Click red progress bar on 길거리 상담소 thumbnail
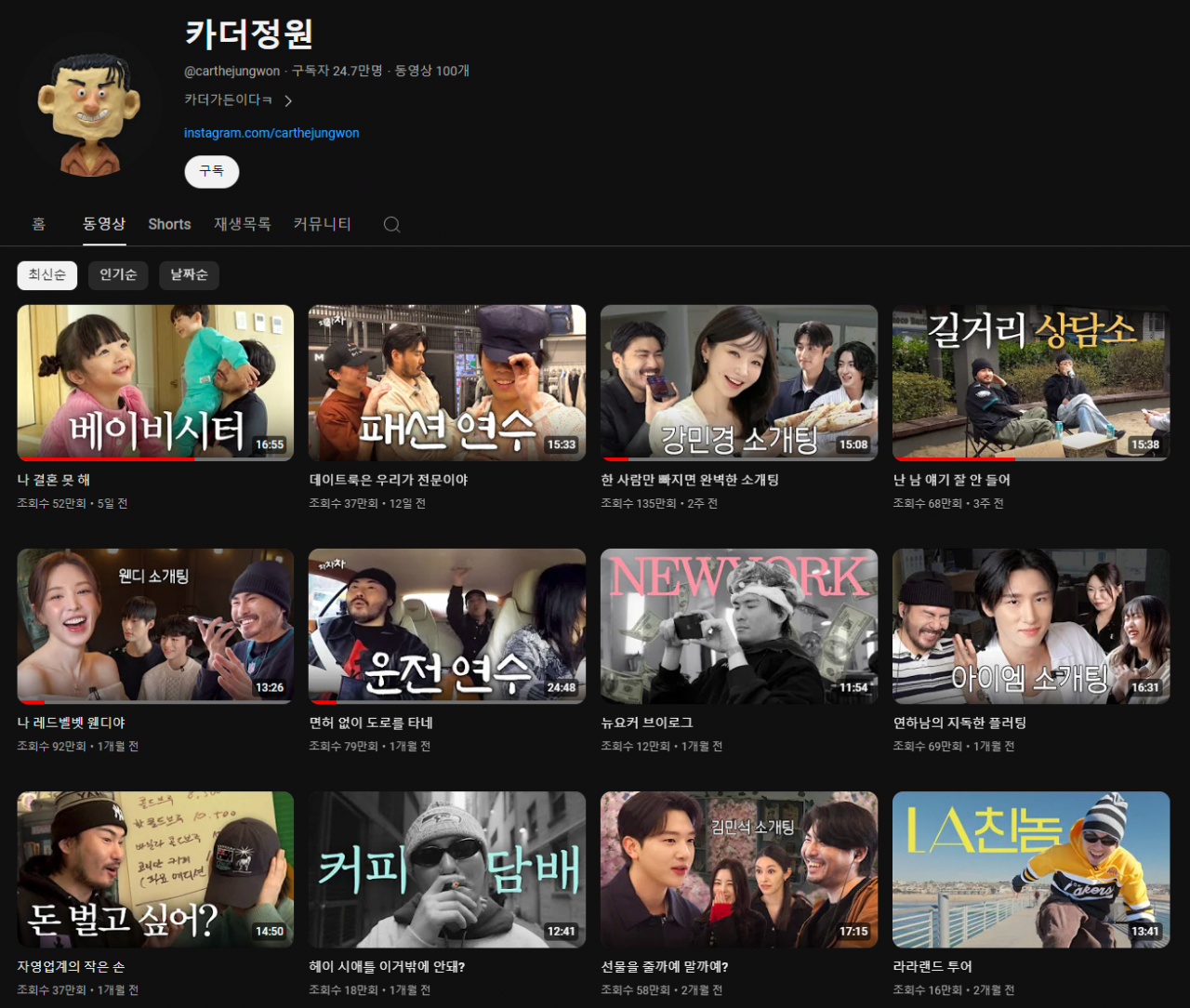The width and height of the screenshot is (1190, 1008). coord(953,458)
